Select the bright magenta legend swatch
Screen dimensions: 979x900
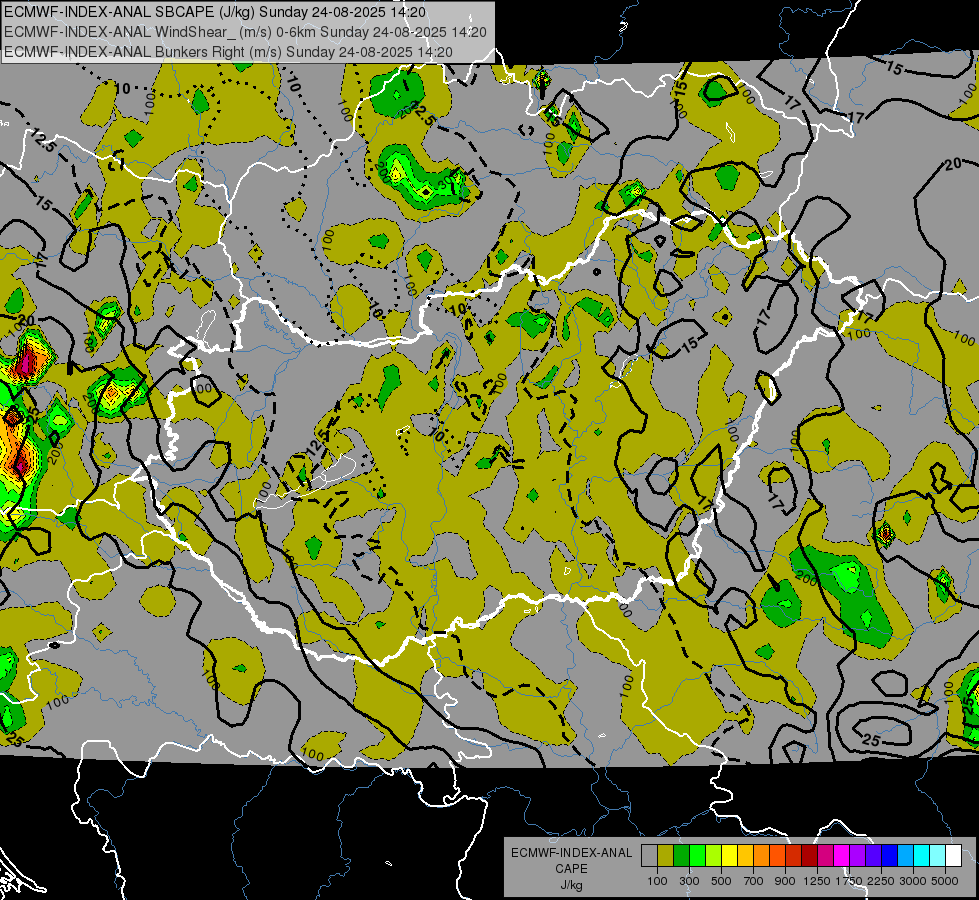[842, 855]
